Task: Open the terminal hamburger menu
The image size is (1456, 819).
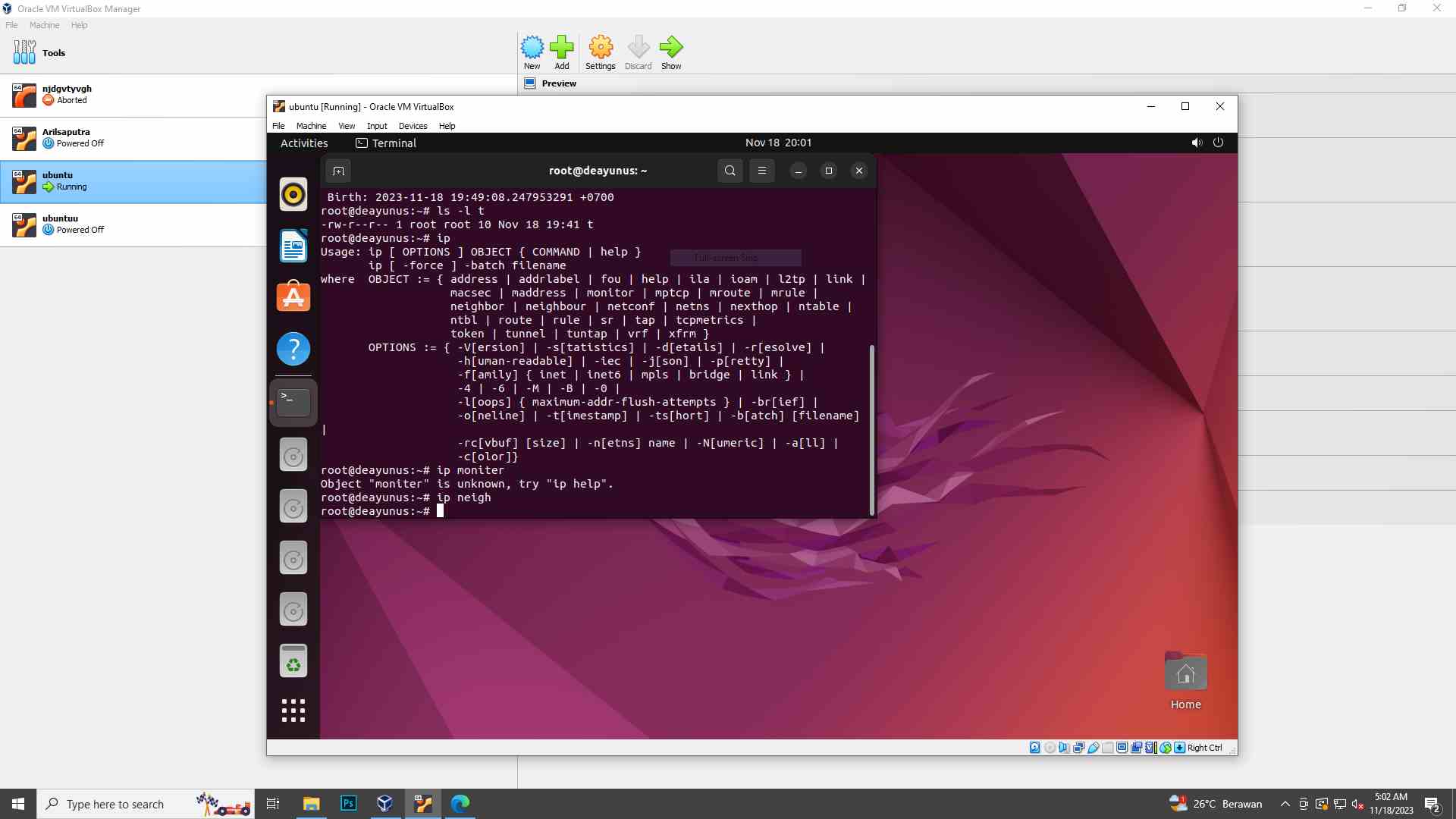Action: pyautogui.click(x=762, y=171)
